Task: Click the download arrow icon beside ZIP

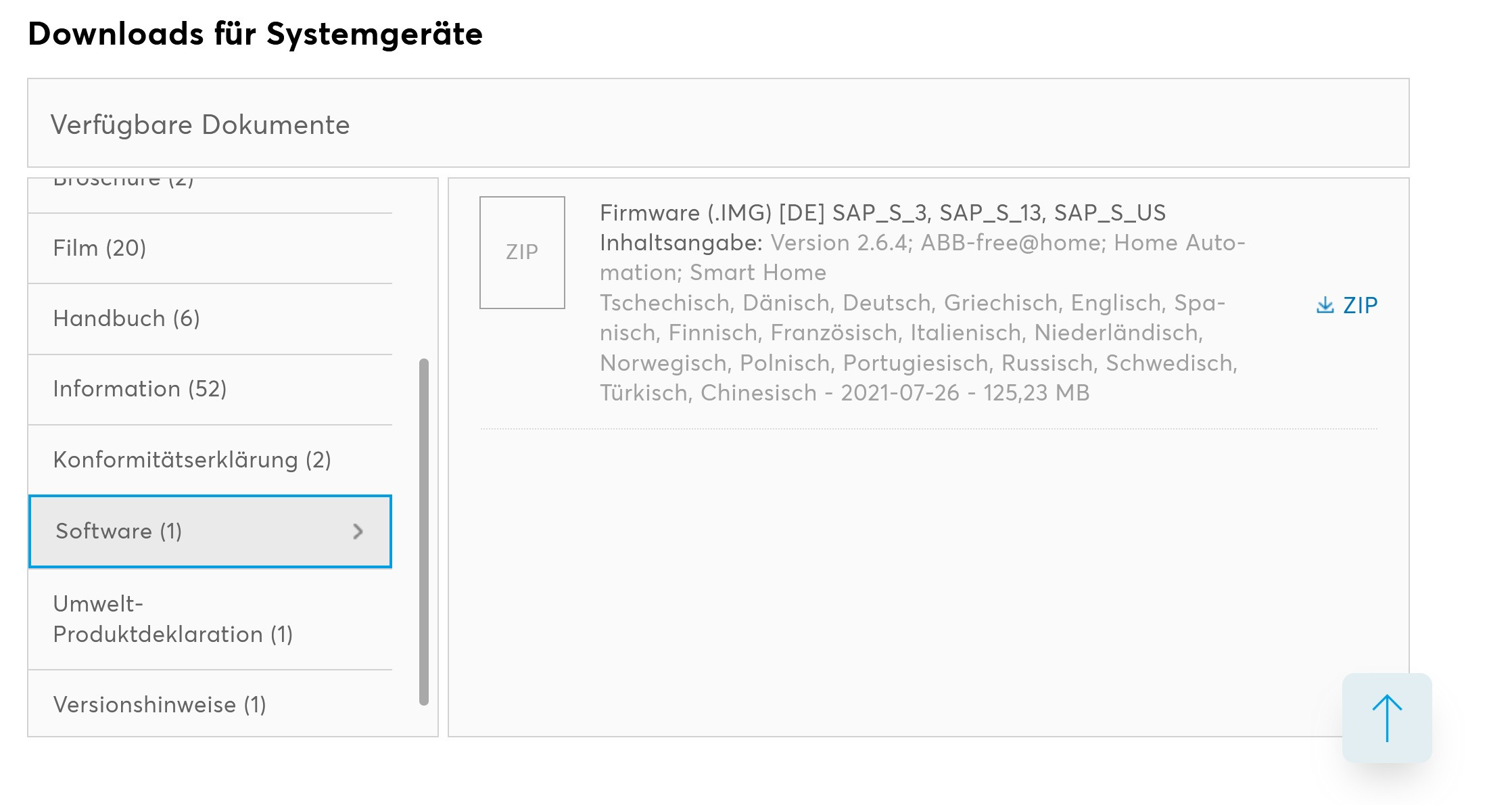Action: (x=1325, y=305)
